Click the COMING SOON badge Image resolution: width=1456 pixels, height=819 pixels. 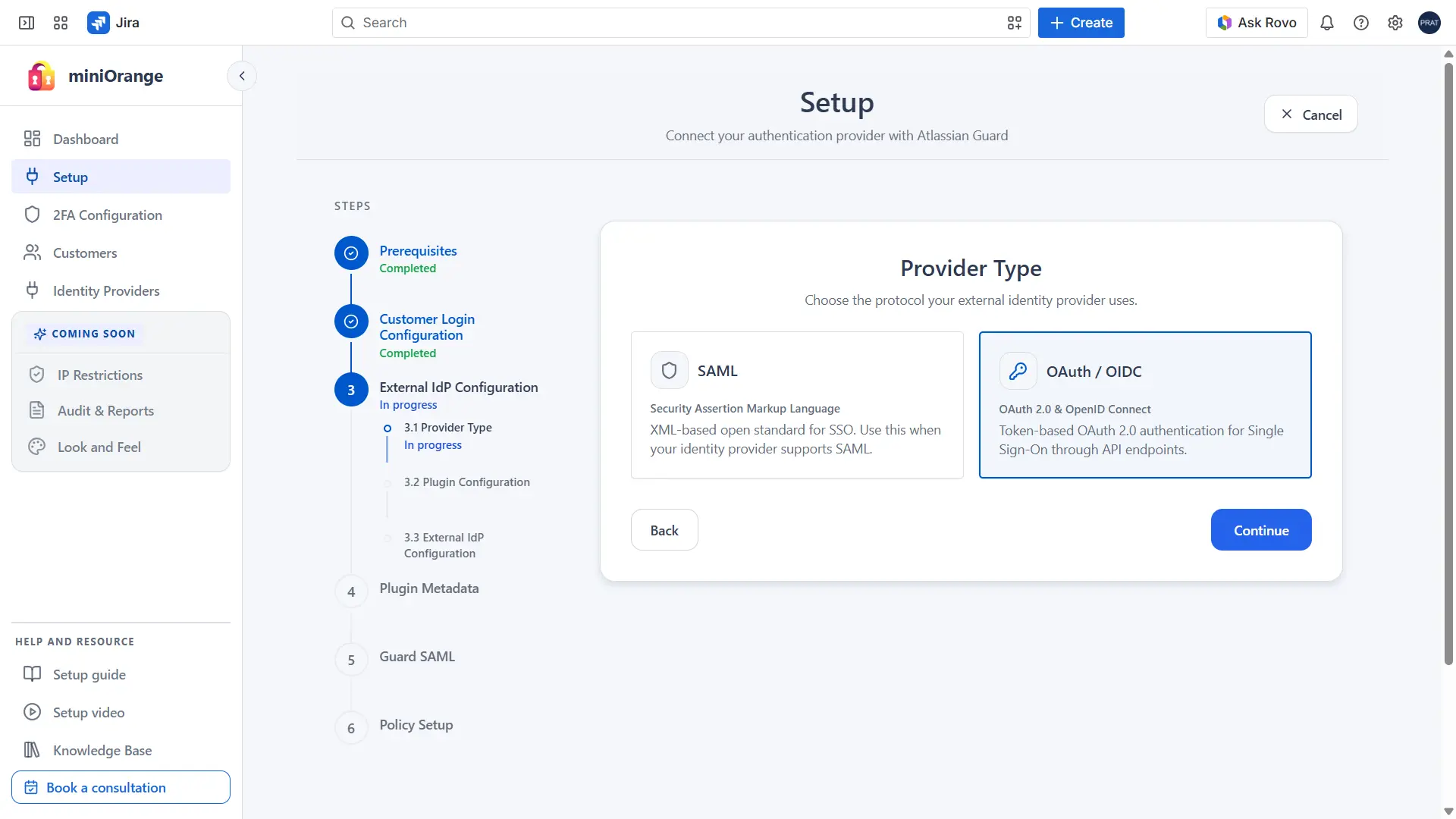click(84, 334)
